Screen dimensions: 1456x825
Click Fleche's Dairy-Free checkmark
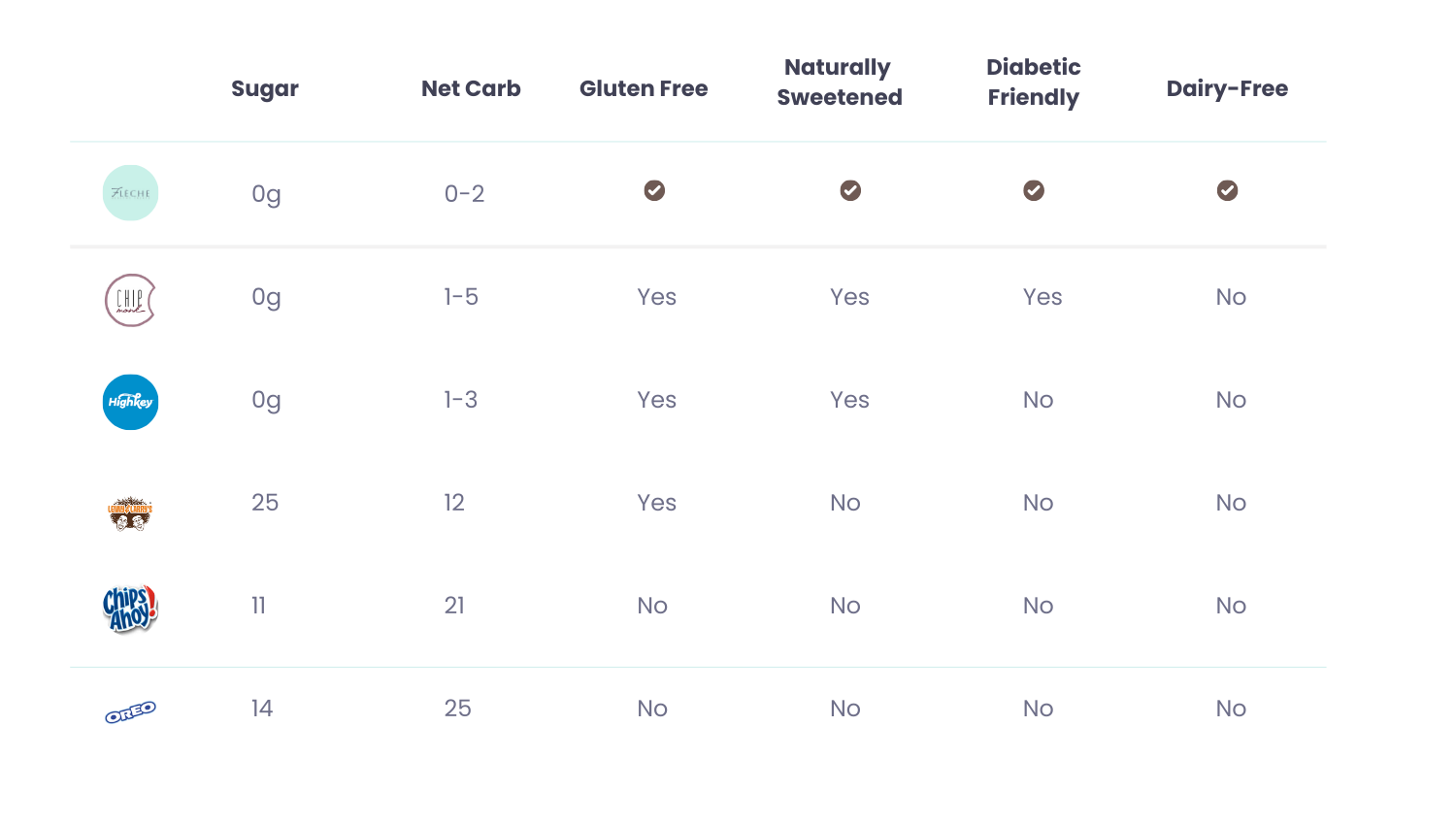coord(1227,190)
